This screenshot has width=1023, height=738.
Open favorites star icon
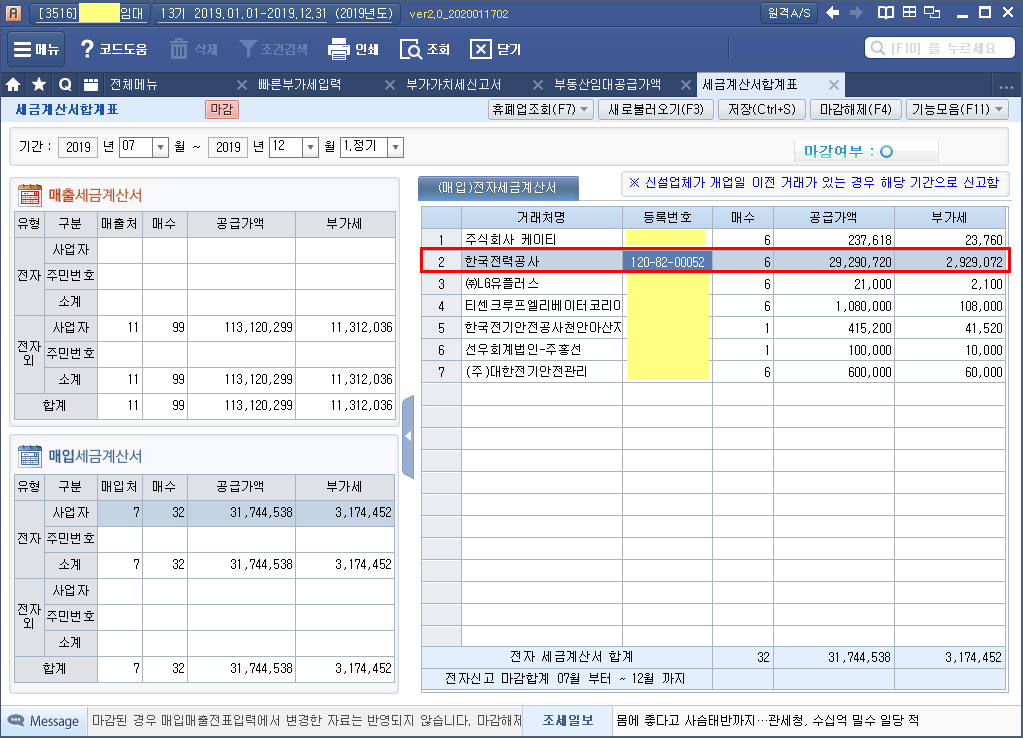tap(39, 85)
